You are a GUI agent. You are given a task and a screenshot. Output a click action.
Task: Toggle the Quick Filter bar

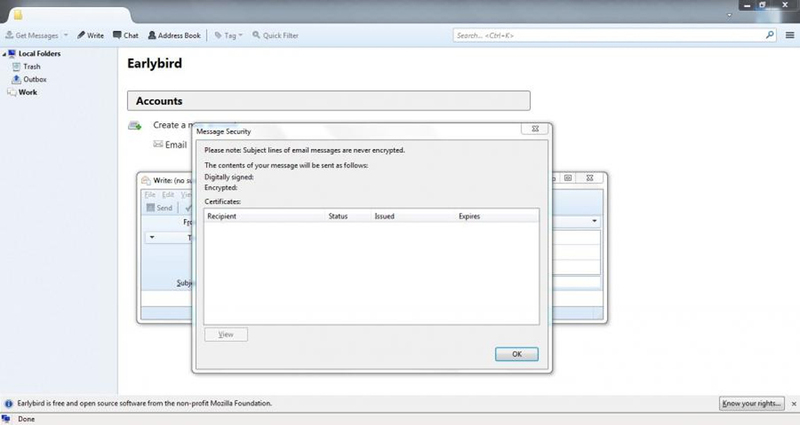[x=276, y=35]
